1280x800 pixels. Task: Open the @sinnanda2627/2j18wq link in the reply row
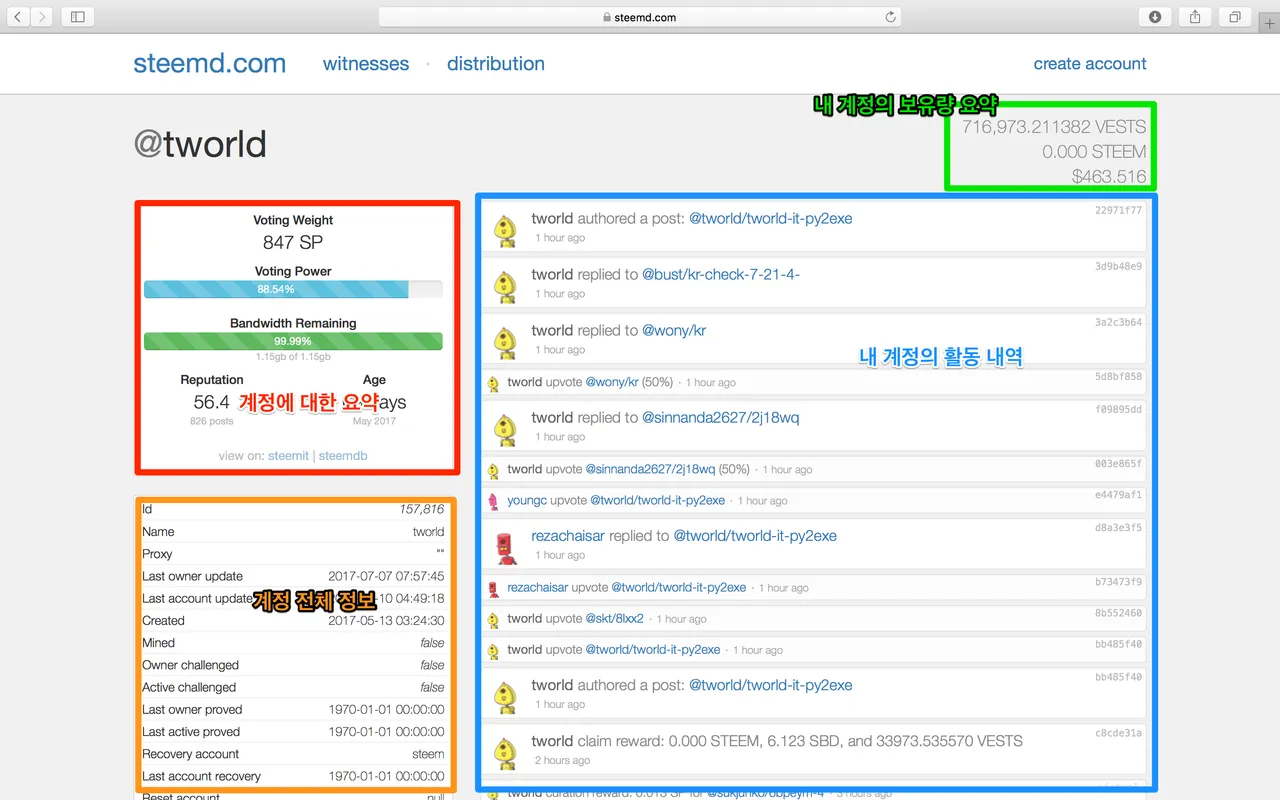[721, 417]
